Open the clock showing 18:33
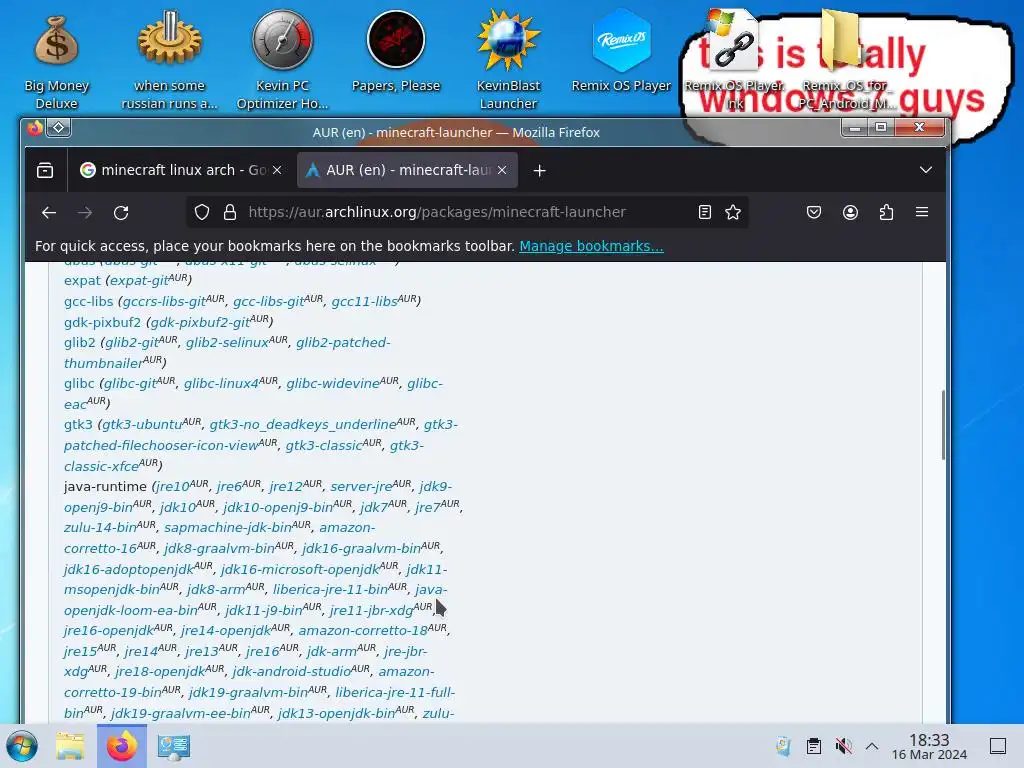Viewport: 1024px width, 768px height. [929, 746]
